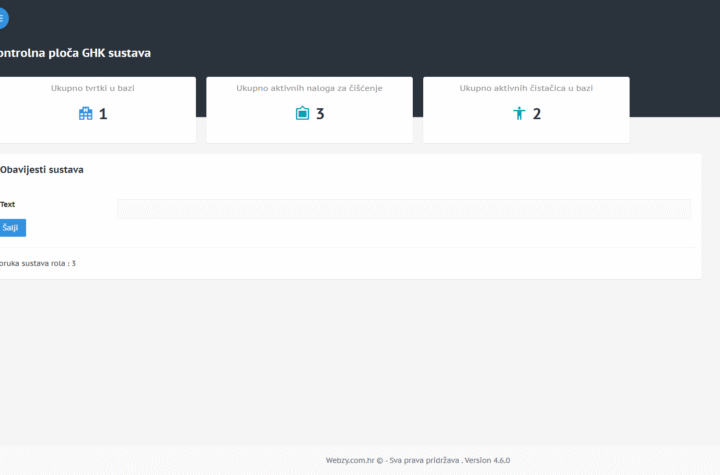Click the count 3 of active orders

[x=320, y=114]
